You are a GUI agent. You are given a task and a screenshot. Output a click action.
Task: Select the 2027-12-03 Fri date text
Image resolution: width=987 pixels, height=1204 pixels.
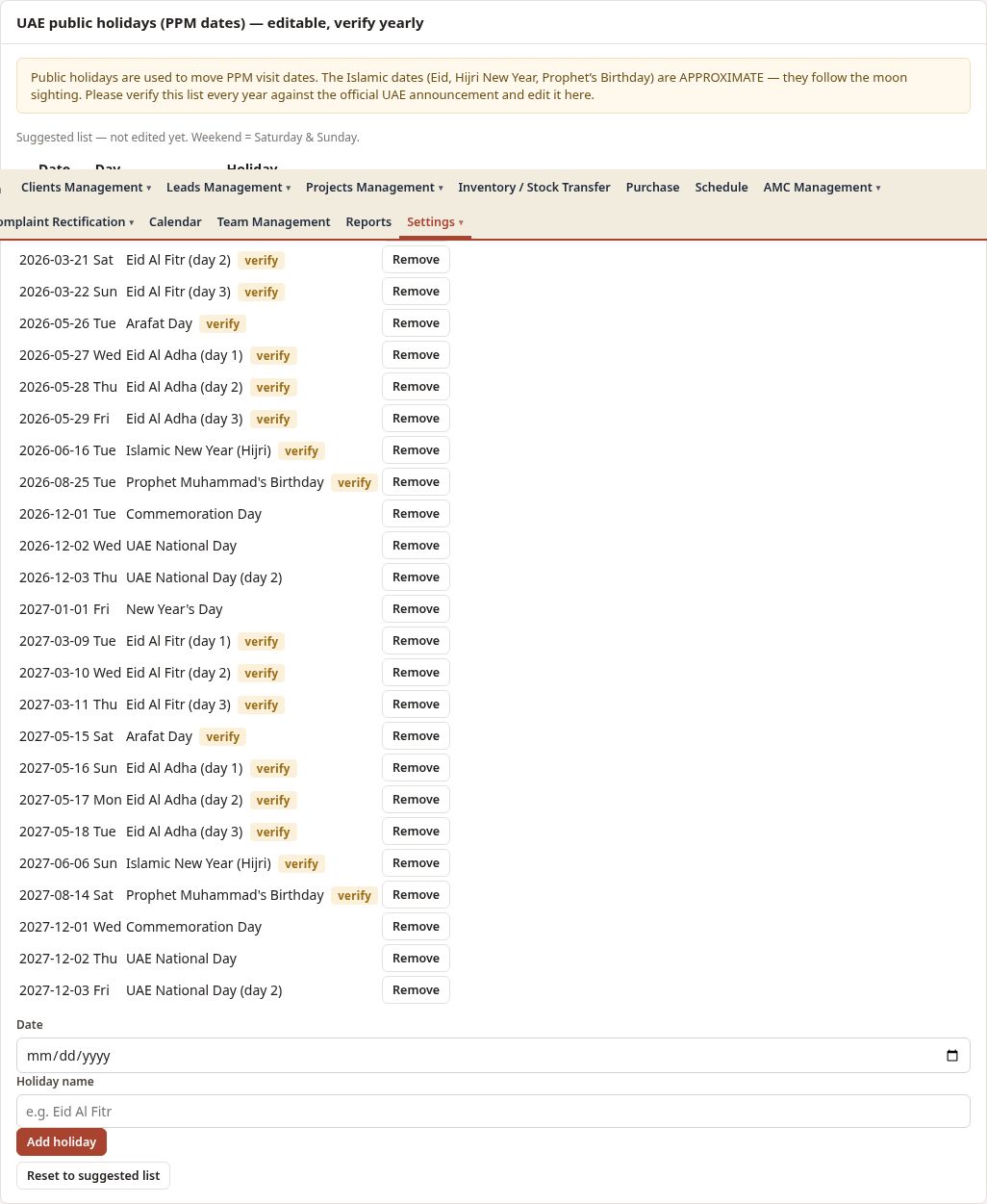tap(64, 990)
